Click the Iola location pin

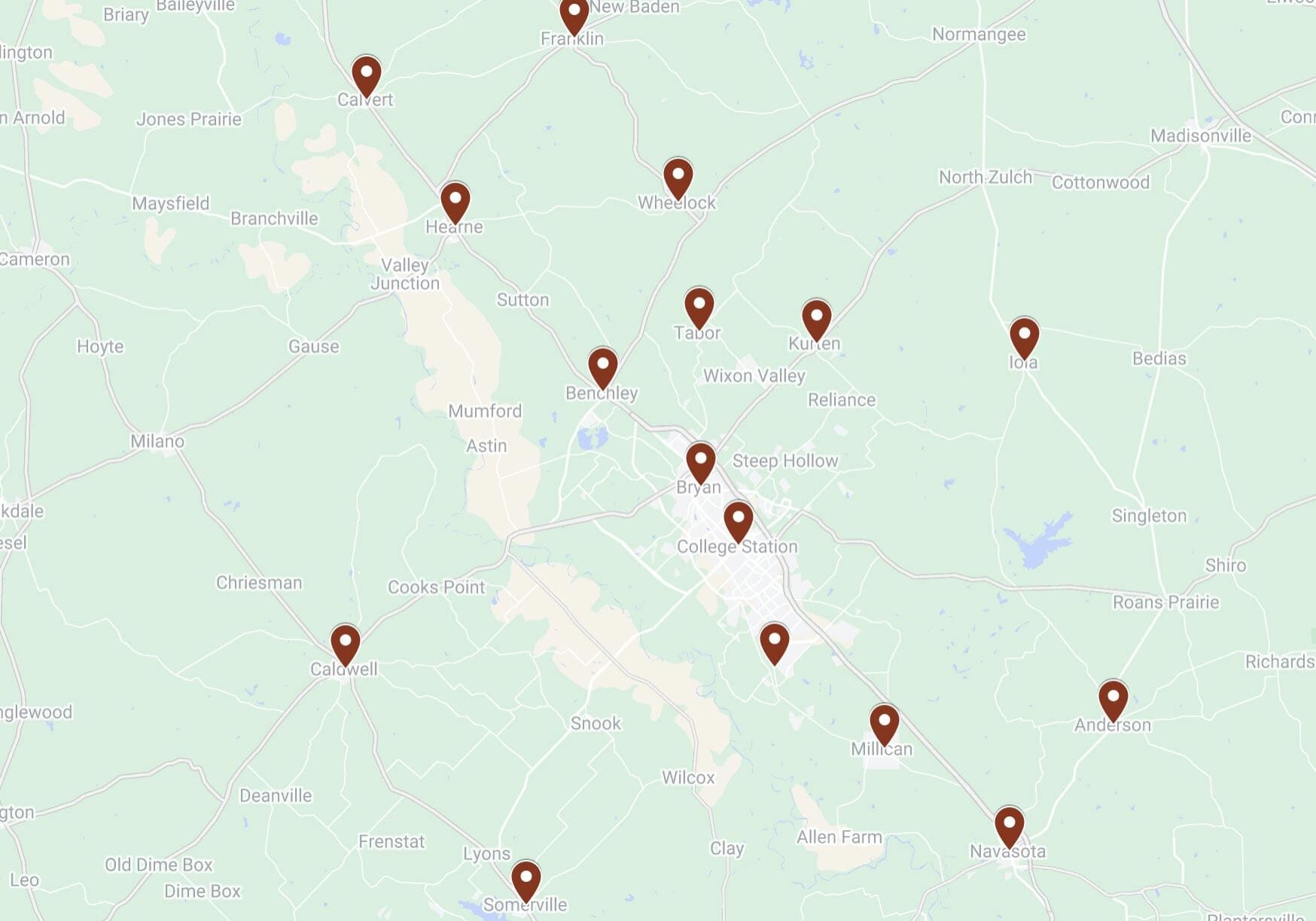[x=1025, y=339]
